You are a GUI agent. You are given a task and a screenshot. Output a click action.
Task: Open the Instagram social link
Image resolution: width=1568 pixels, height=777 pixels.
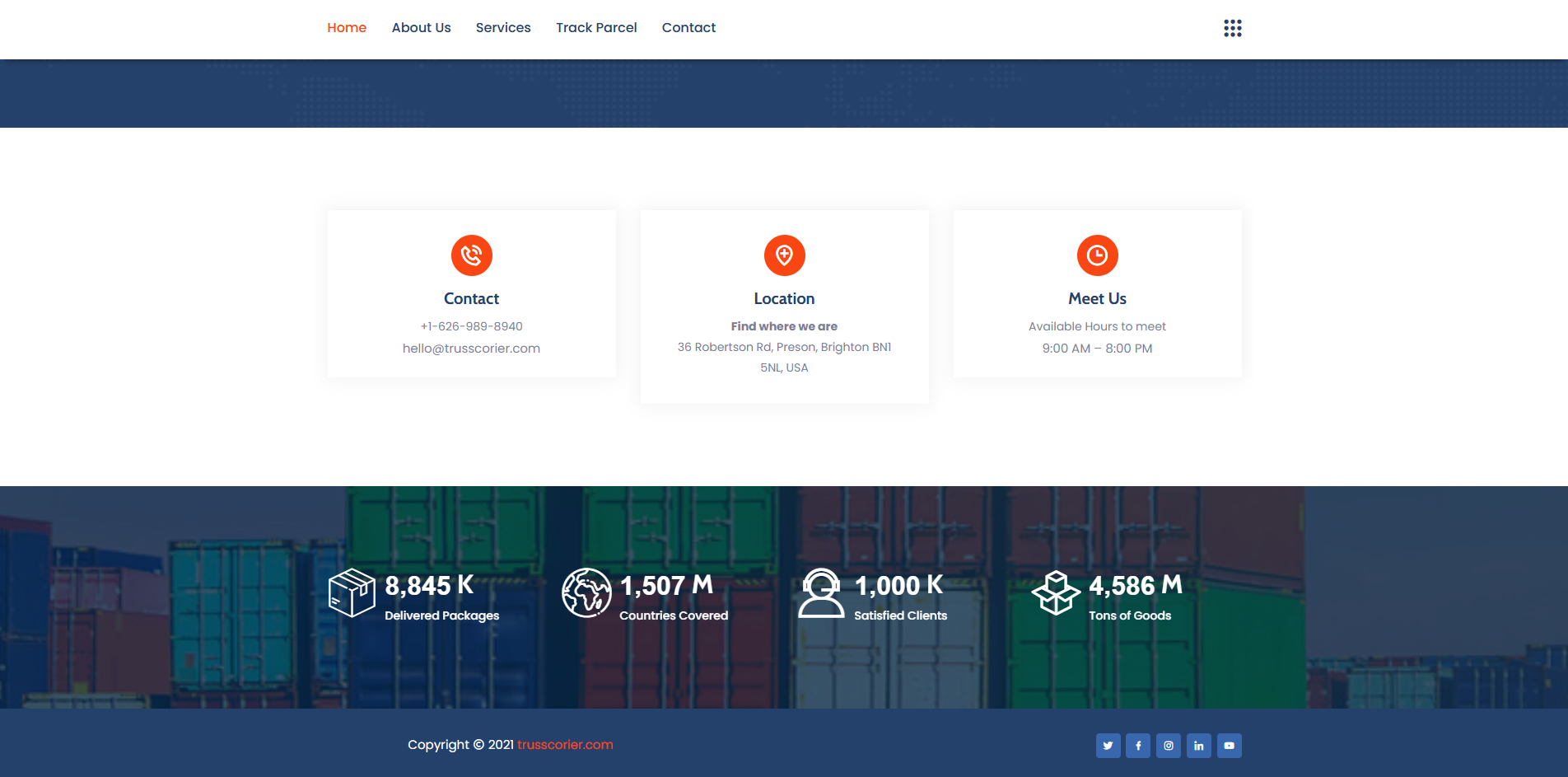coord(1169,746)
